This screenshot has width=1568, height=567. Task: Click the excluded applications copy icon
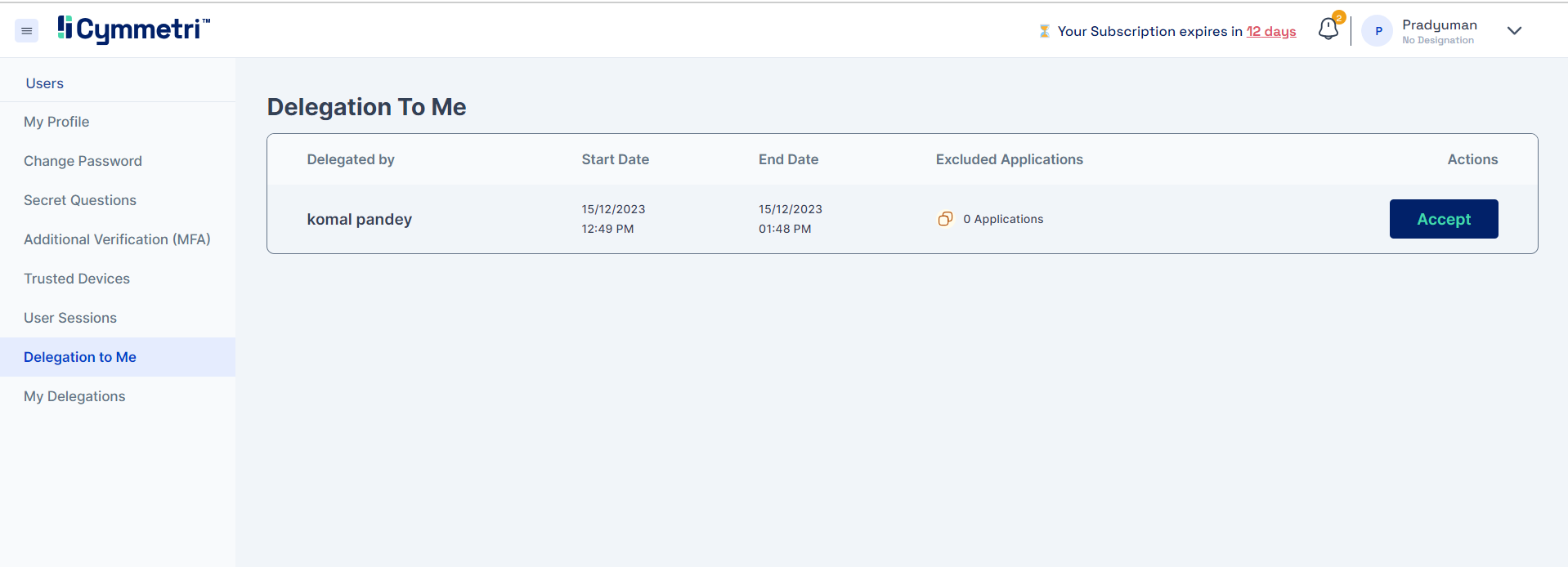pos(945,219)
